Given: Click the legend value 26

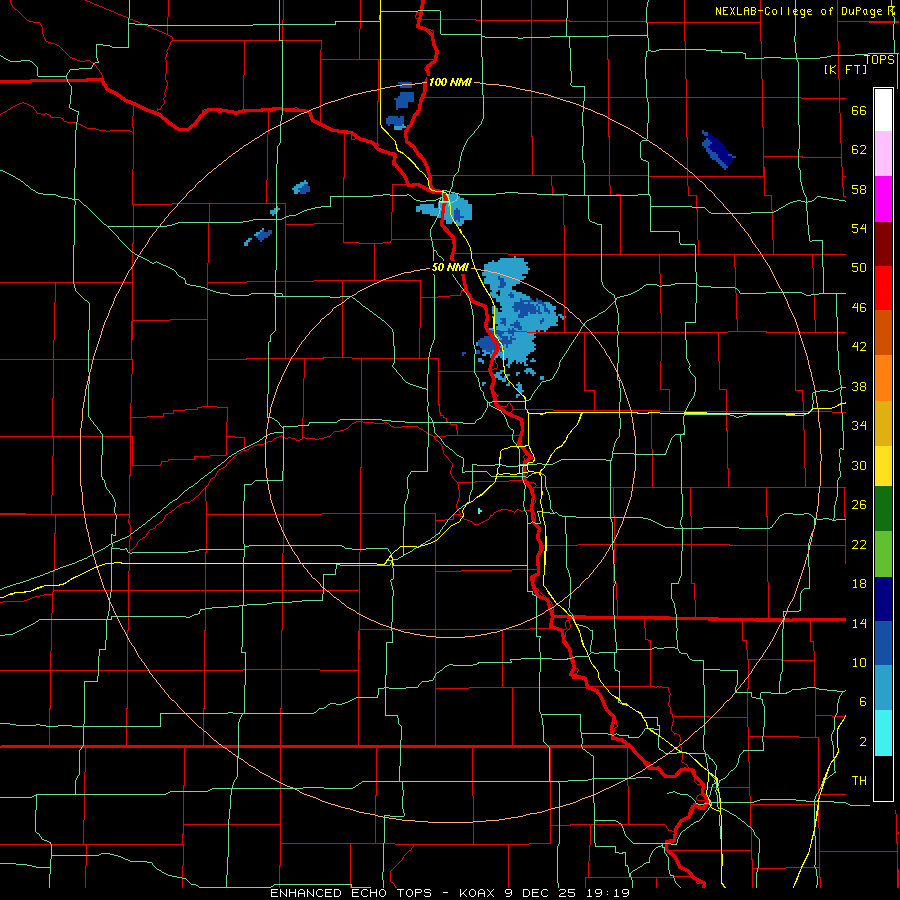Looking at the screenshot, I should tap(859, 505).
